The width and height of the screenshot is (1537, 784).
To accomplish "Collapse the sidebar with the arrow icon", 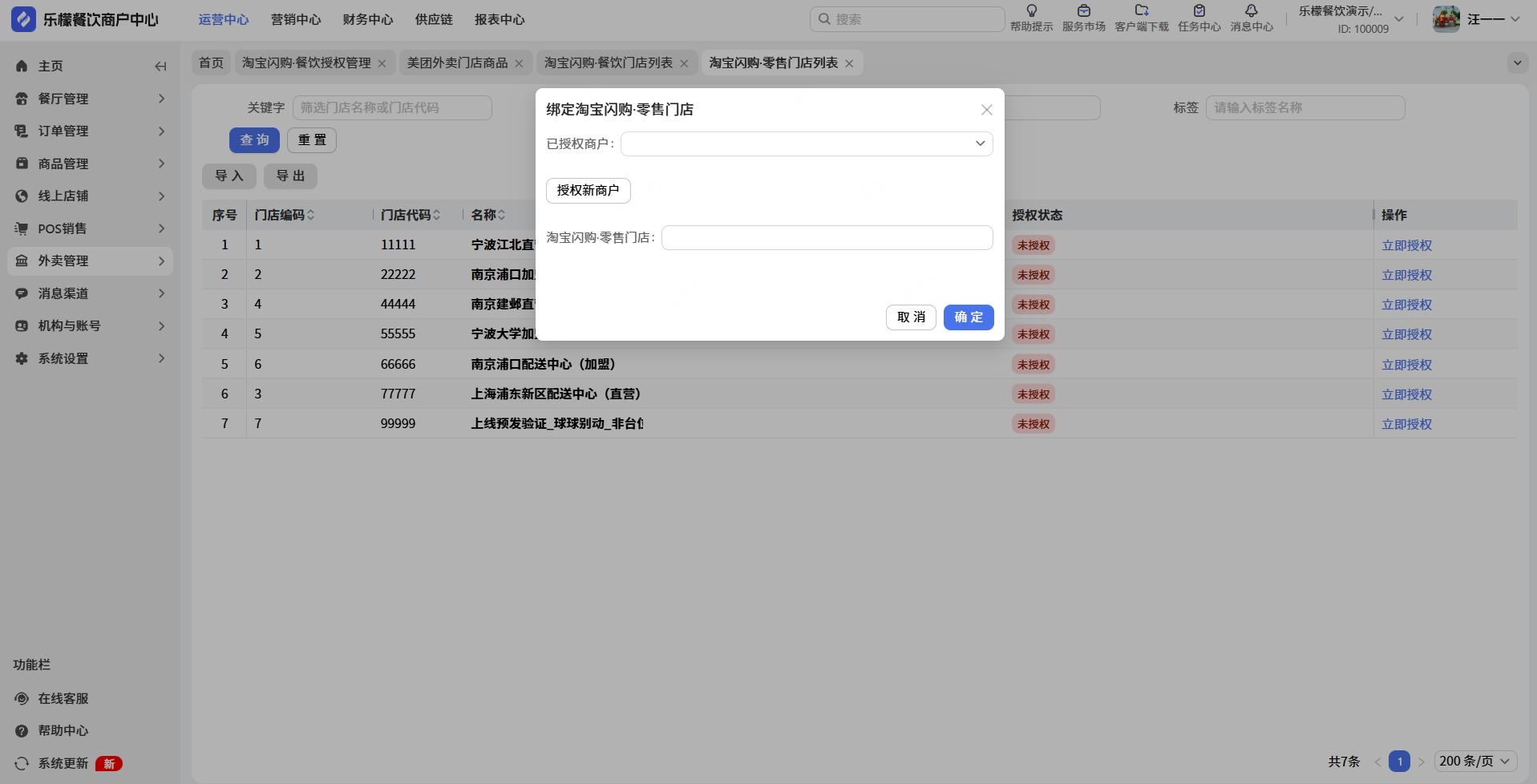I will 160,67.
